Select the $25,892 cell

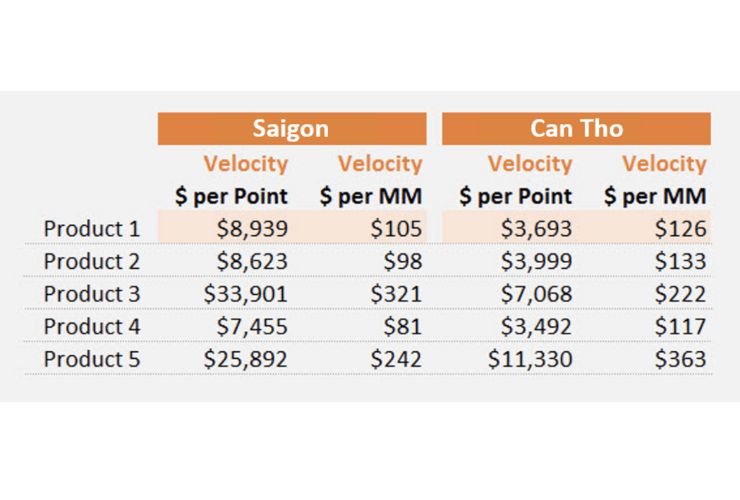pos(245,359)
